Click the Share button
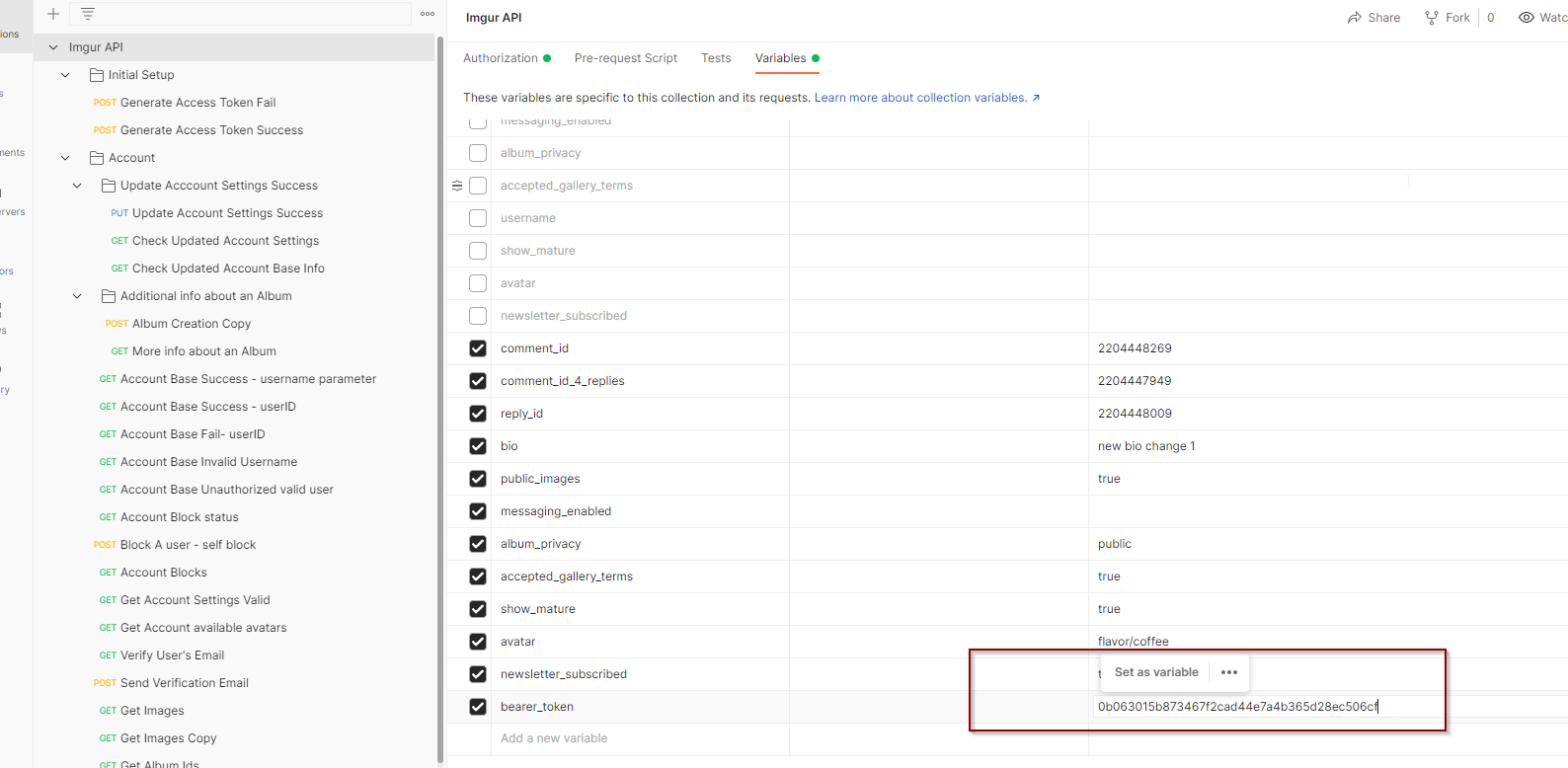 (1373, 18)
